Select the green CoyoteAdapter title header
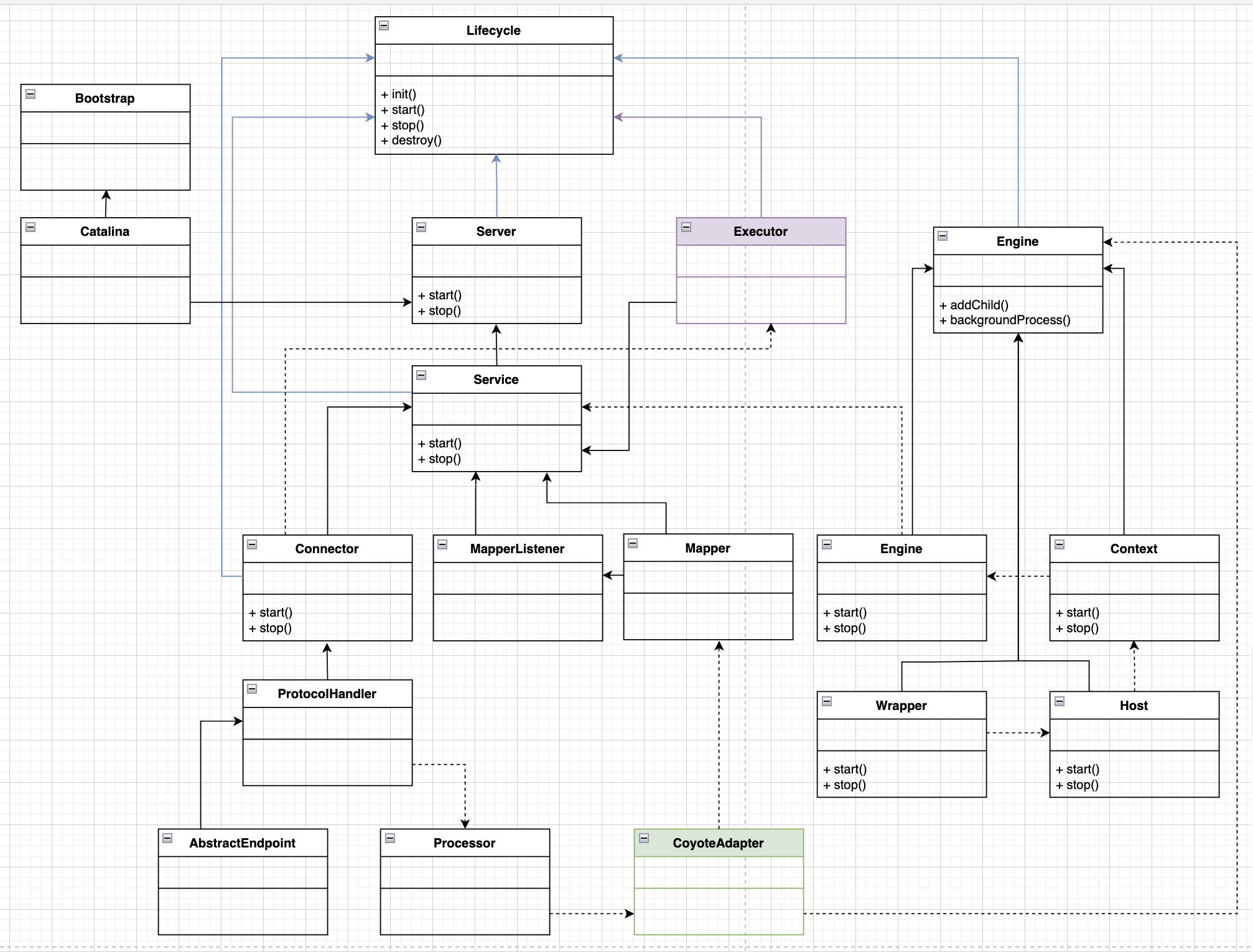Screen dimensions: 1253x952 (718, 843)
